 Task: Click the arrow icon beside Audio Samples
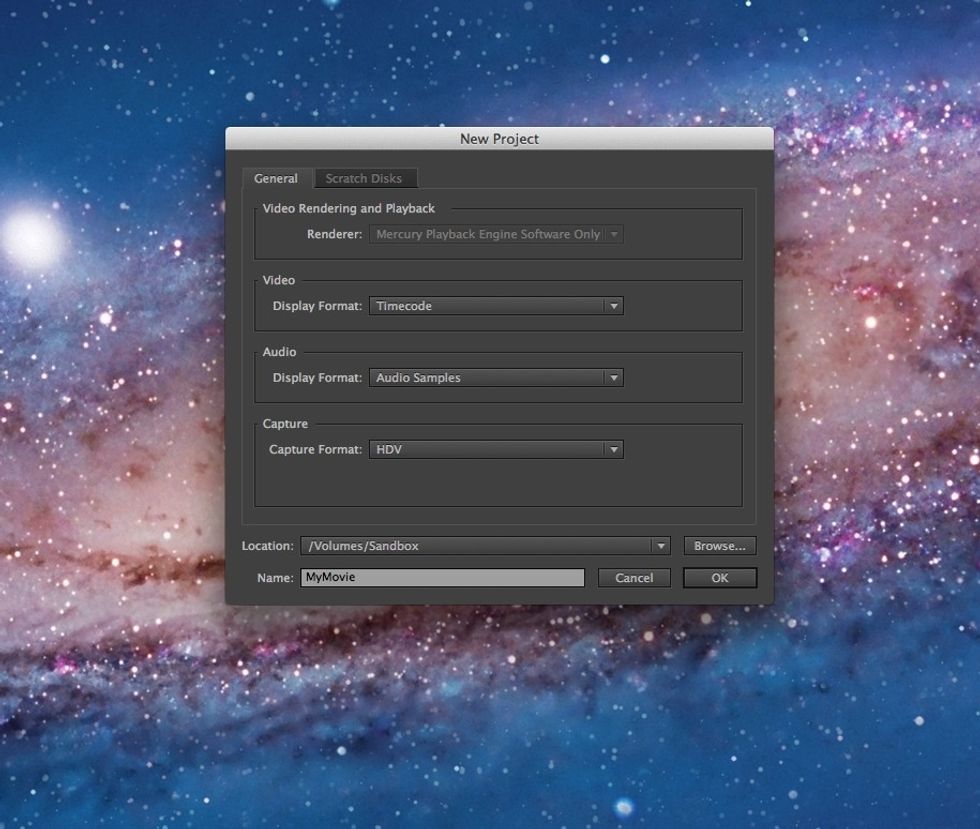[x=614, y=379]
